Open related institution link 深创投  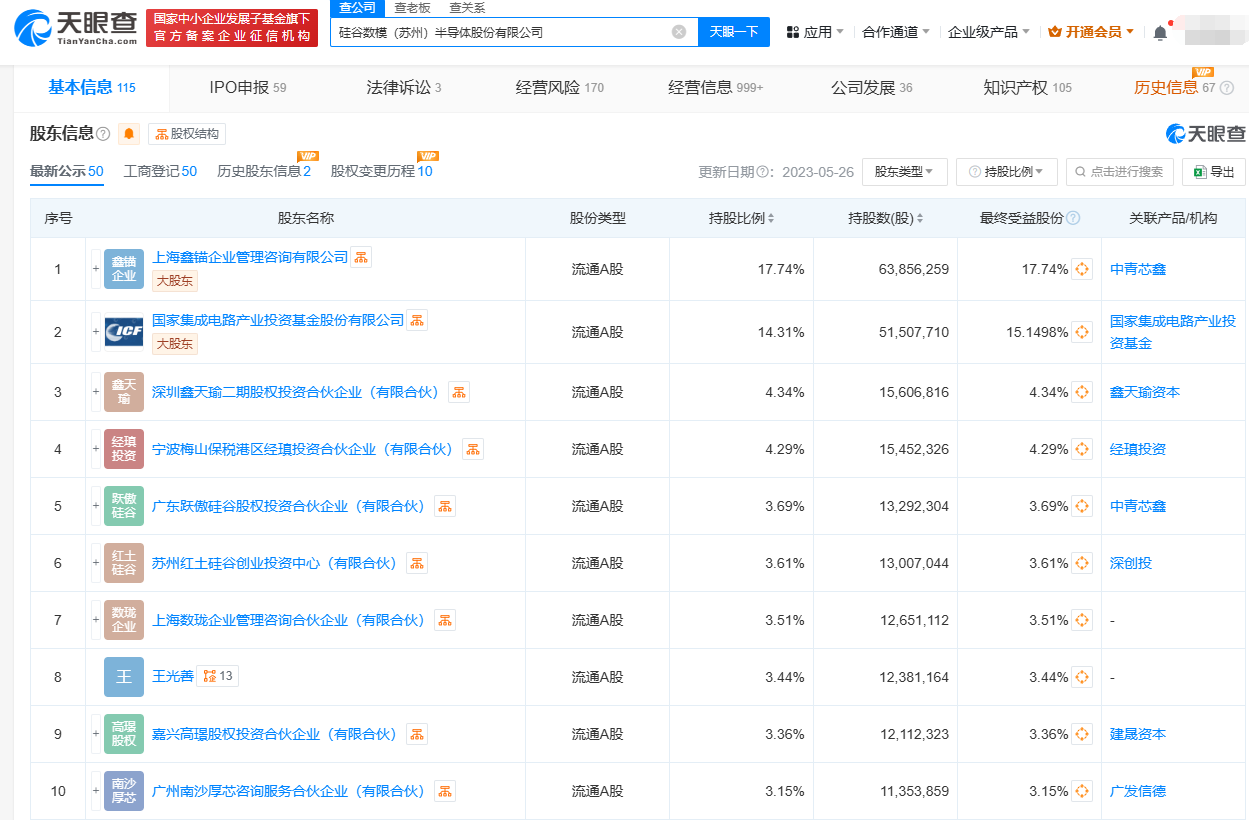[1131, 563]
